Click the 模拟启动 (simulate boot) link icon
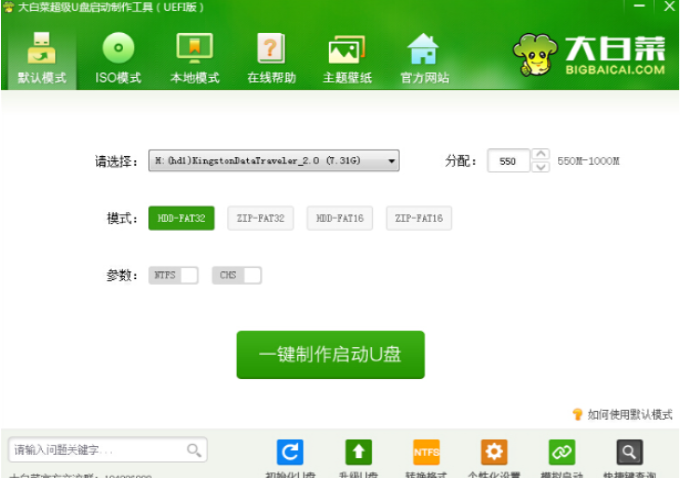 [x=562, y=452]
